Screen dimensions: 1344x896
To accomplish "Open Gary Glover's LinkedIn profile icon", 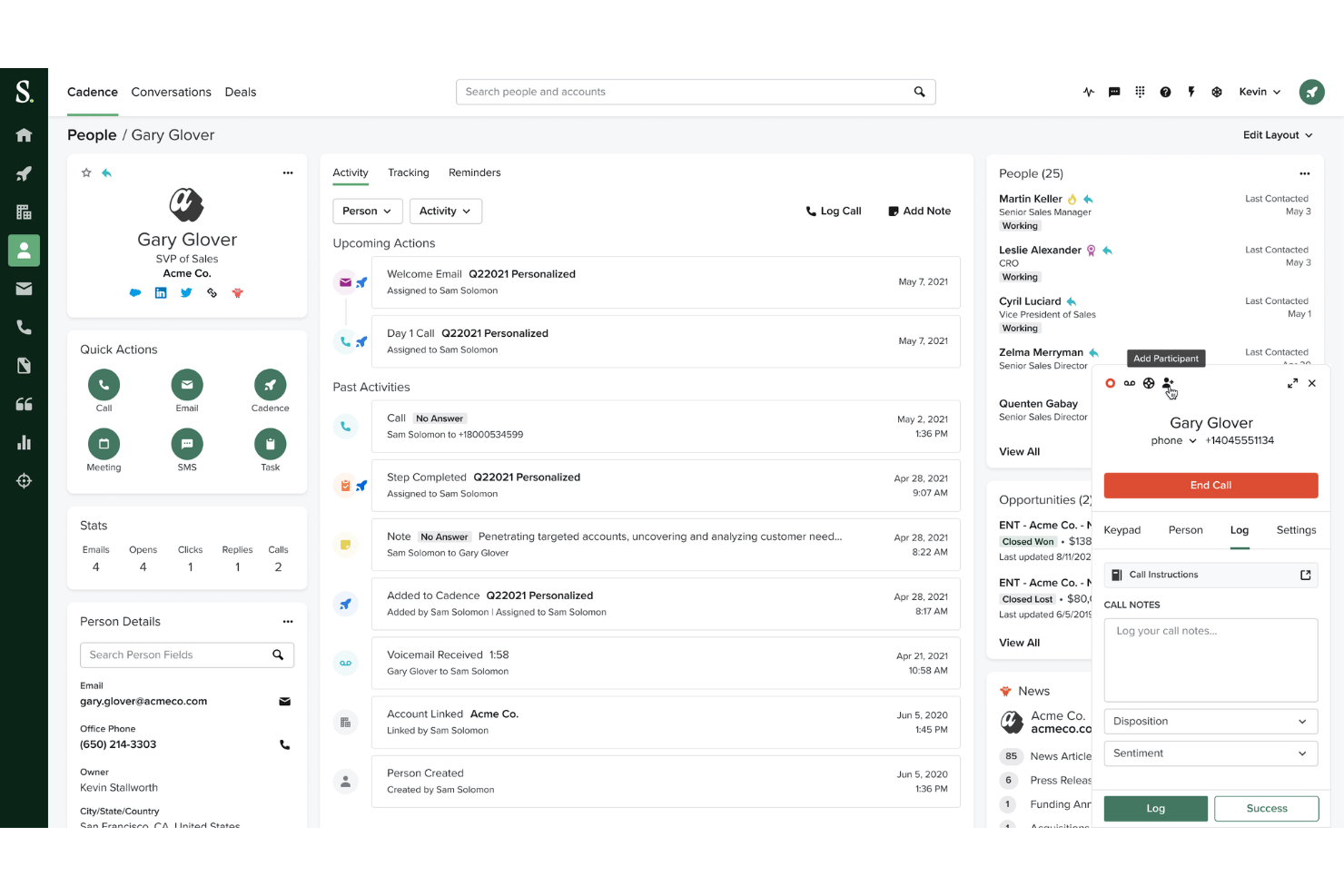I will (161, 293).
